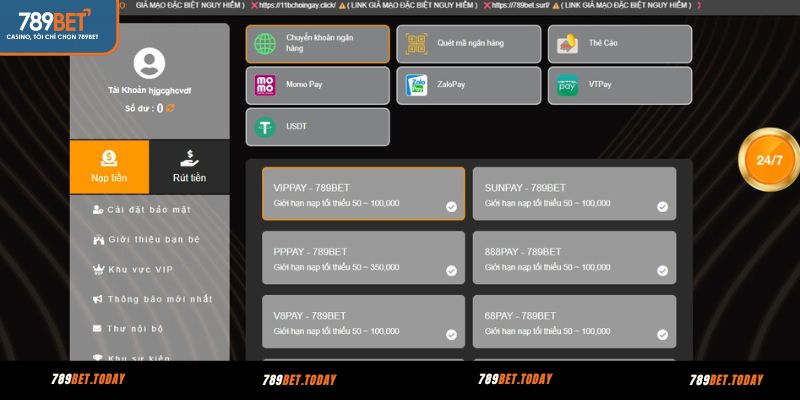This screenshot has height=400, width=800.
Task: Click the user profile avatar icon
Action: pyautogui.click(x=149, y=64)
